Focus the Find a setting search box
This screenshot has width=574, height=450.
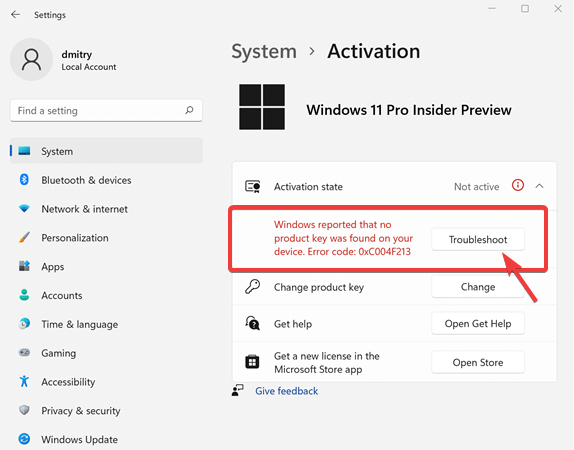pyautogui.click(x=106, y=110)
